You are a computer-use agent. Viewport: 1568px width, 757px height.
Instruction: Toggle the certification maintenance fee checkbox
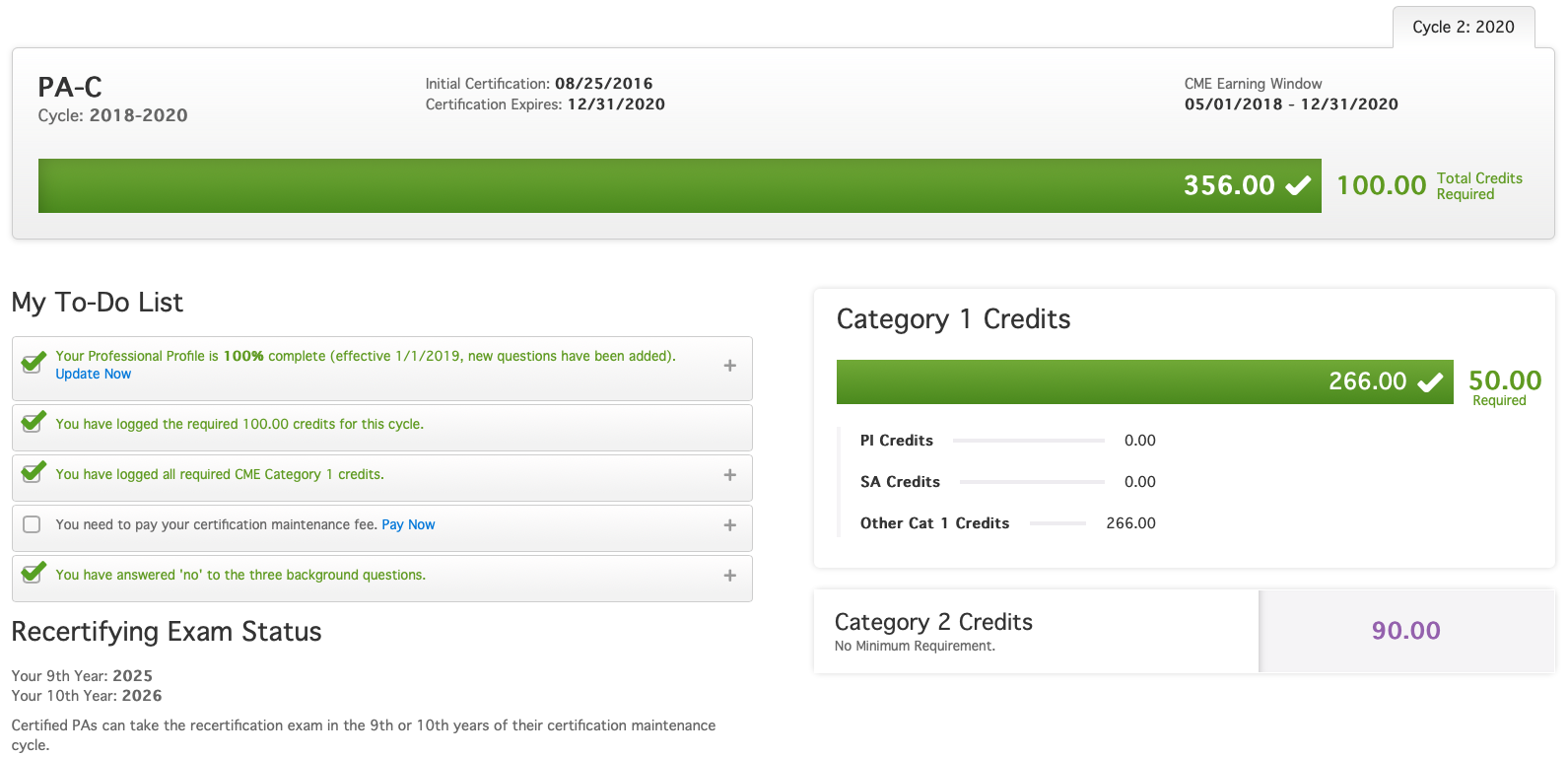(32, 524)
